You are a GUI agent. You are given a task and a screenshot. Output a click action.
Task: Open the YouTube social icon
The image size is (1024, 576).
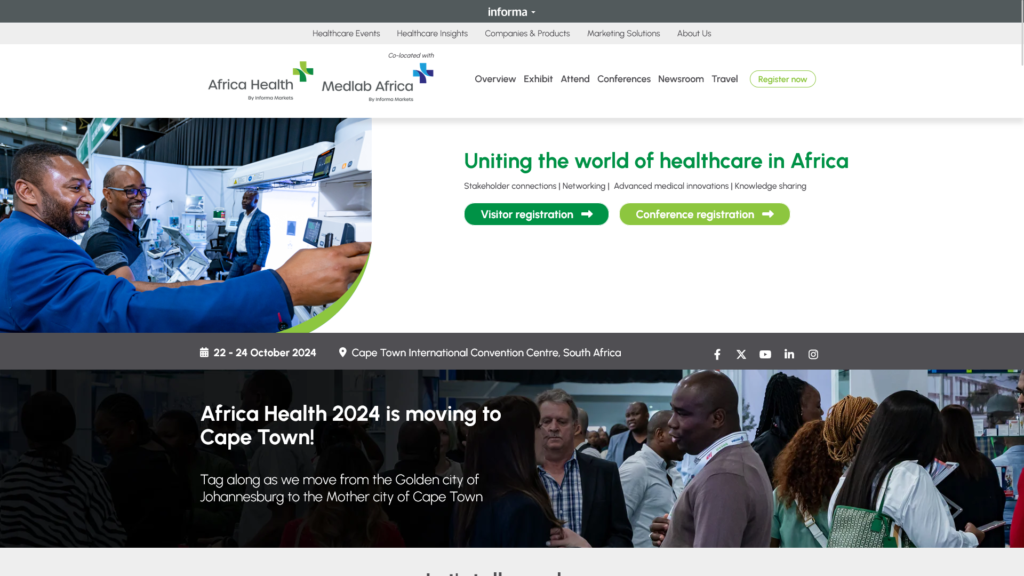[x=765, y=354]
